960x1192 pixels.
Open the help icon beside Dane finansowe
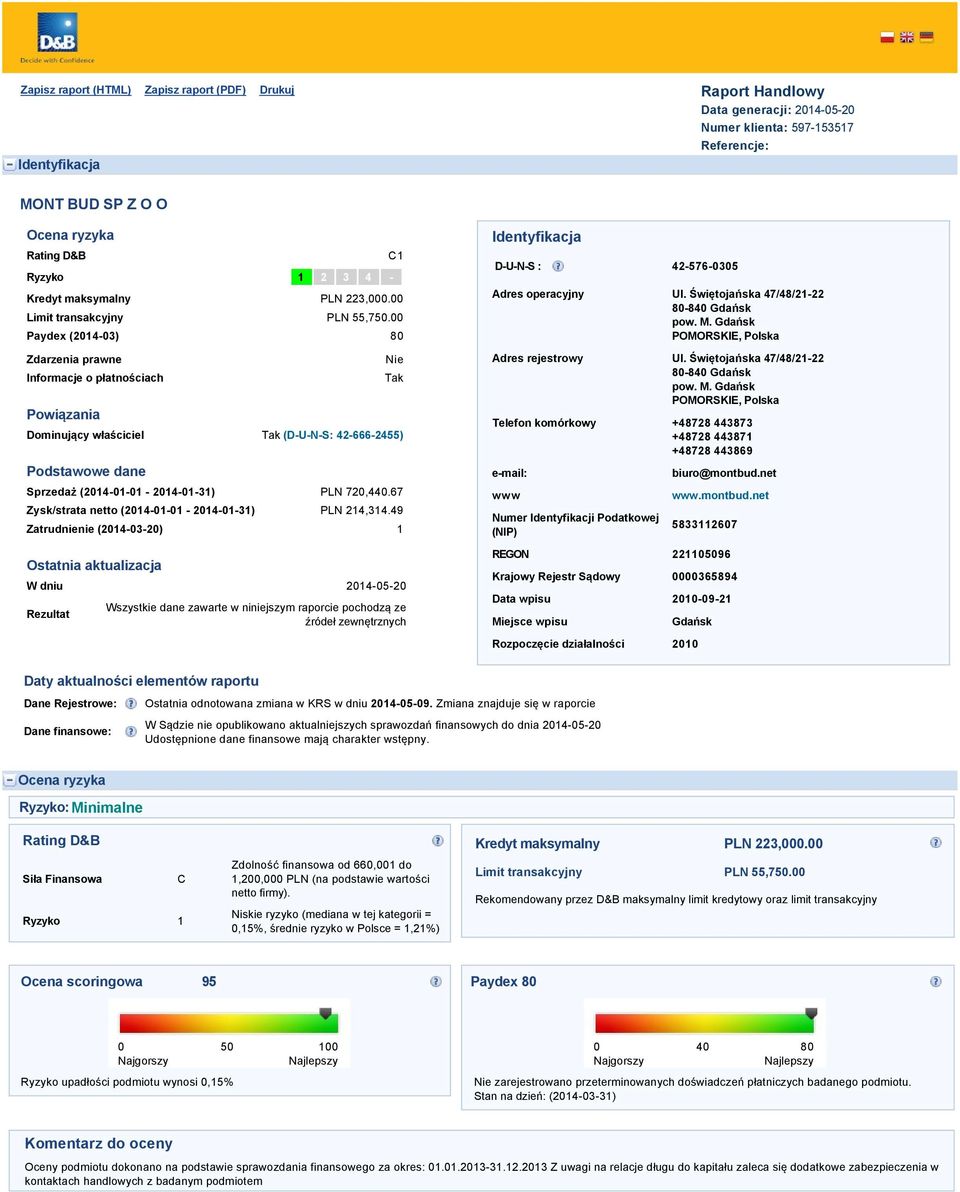(x=131, y=731)
